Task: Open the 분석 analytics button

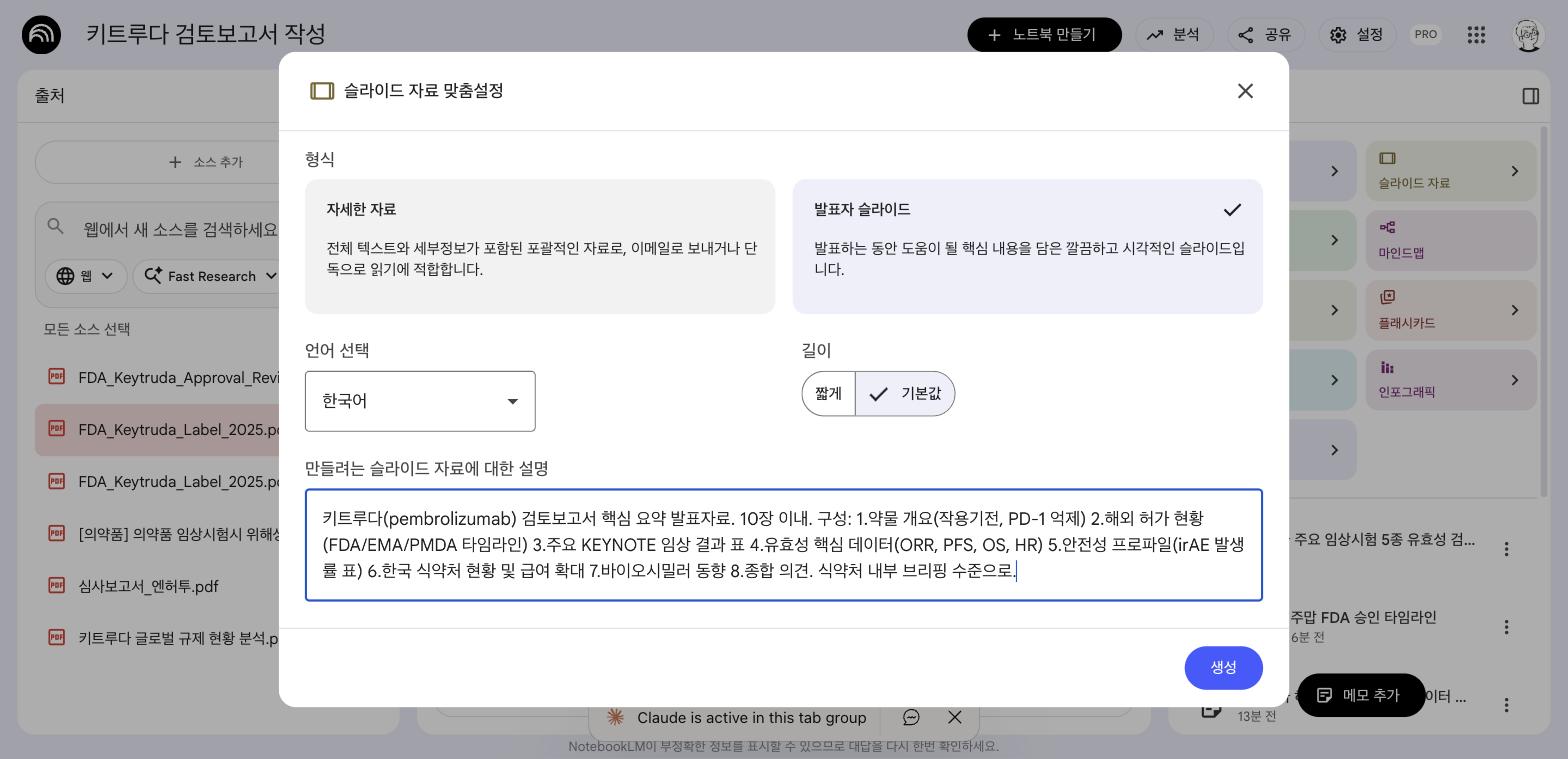Action: (1173, 34)
